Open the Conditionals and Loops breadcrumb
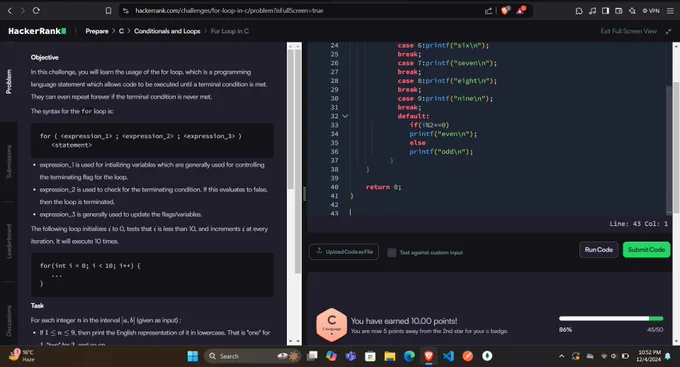The image size is (680, 367). (167, 31)
